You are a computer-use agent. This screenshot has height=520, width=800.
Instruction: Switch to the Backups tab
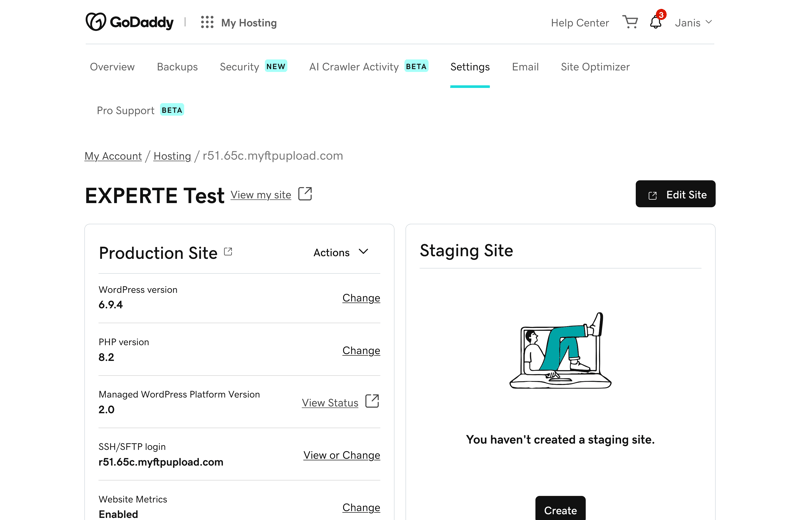(x=177, y=67)
